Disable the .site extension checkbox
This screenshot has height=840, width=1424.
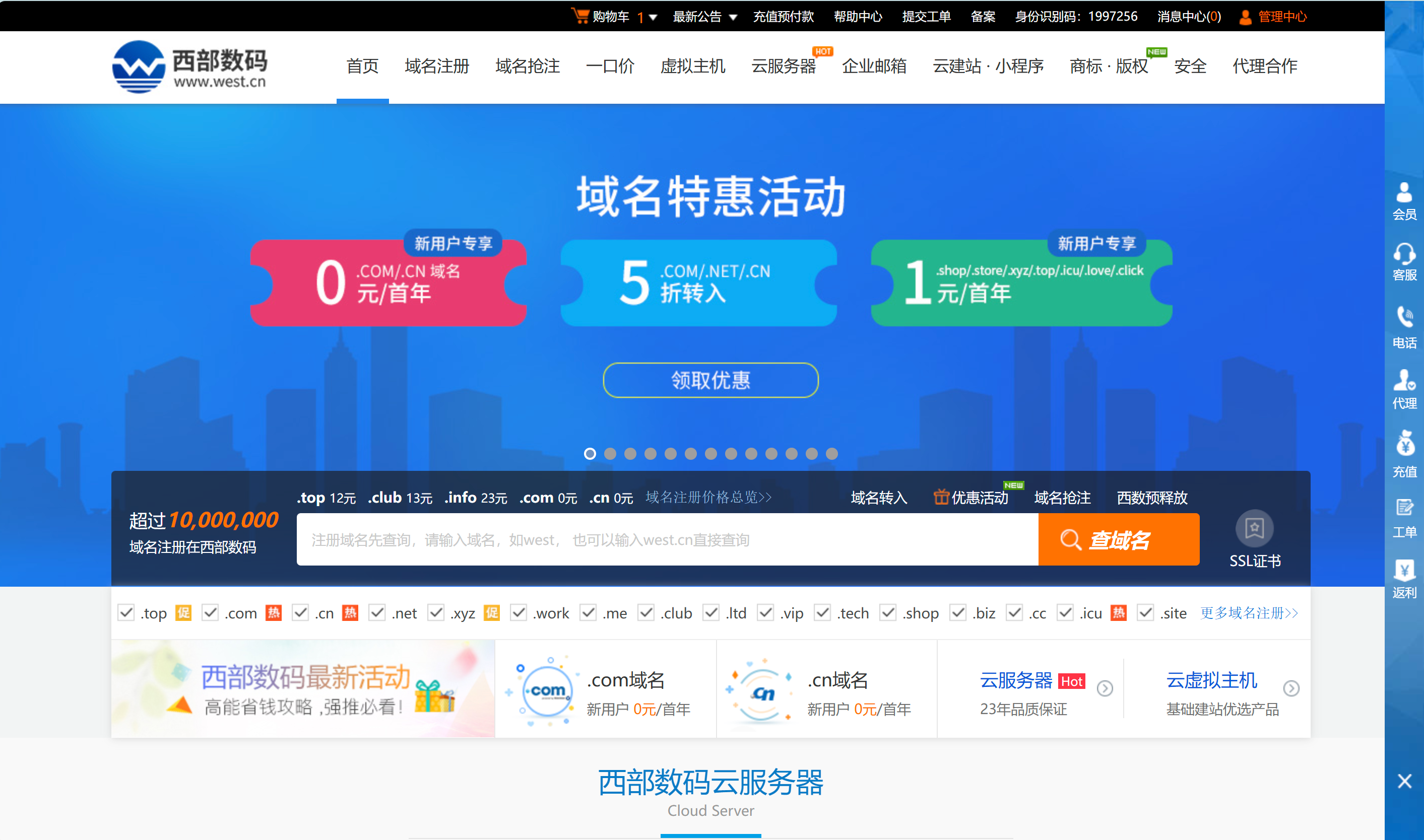click(x=1145, y=613)
